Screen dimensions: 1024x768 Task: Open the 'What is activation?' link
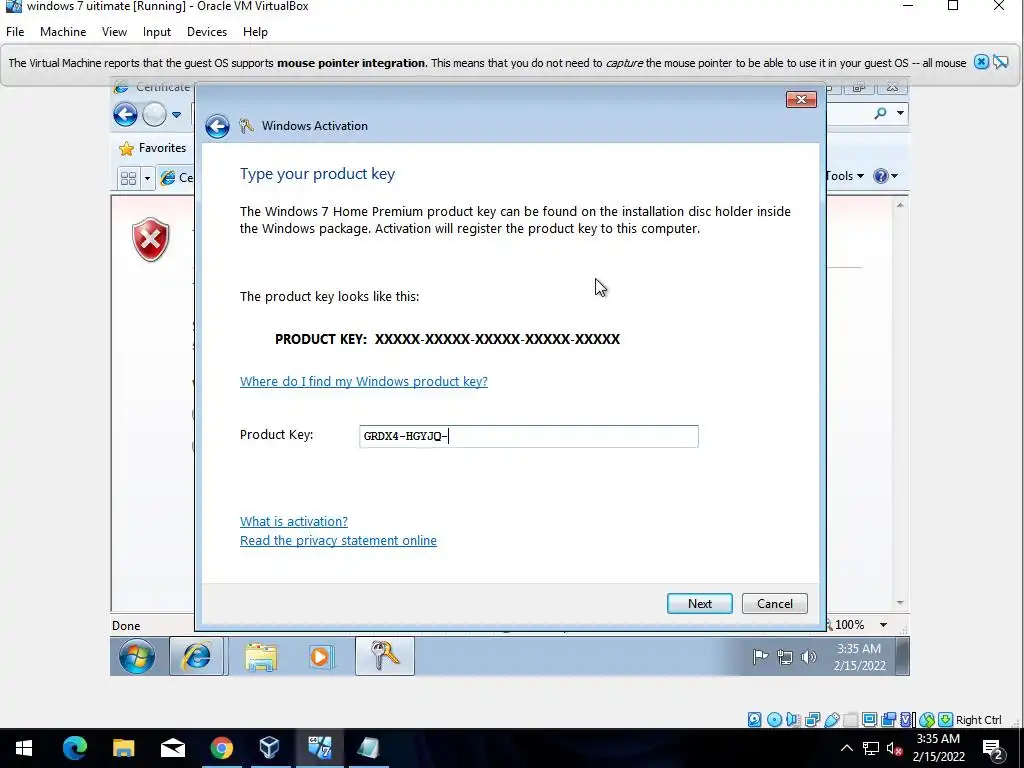pos(294,521)
